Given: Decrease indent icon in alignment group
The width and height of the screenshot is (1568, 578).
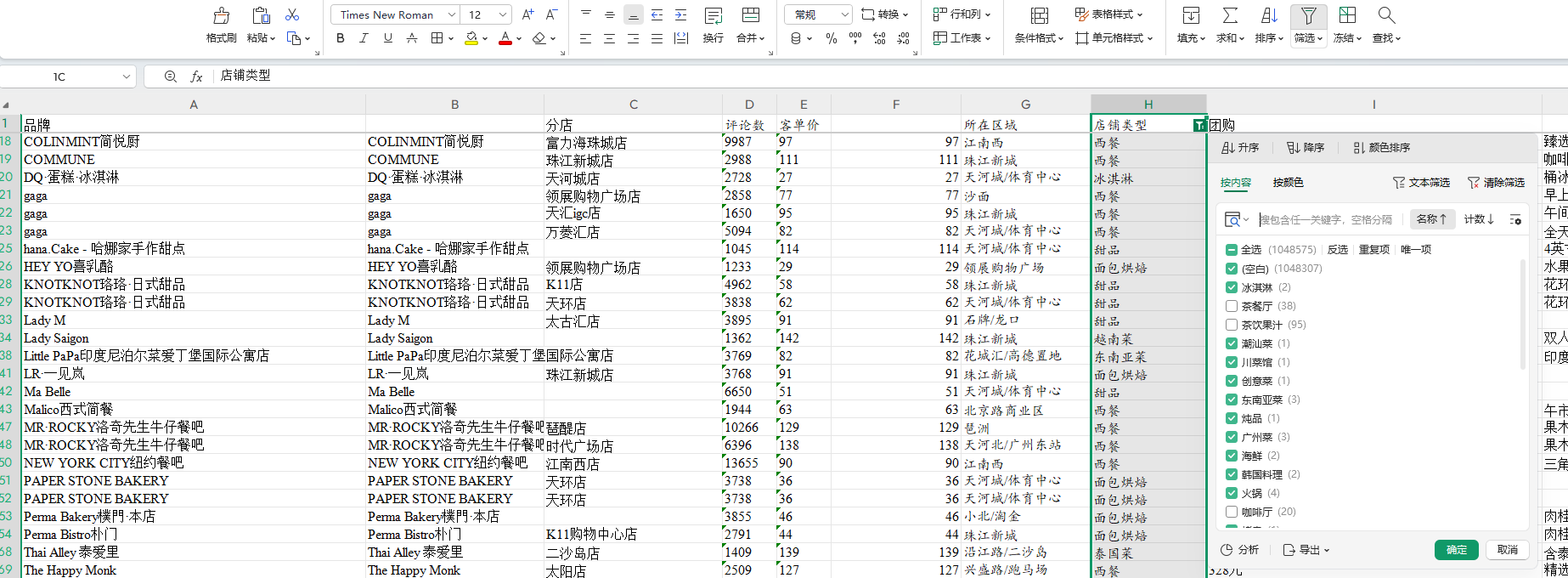Looking at the screenshot, I should [x=657, y=14].
